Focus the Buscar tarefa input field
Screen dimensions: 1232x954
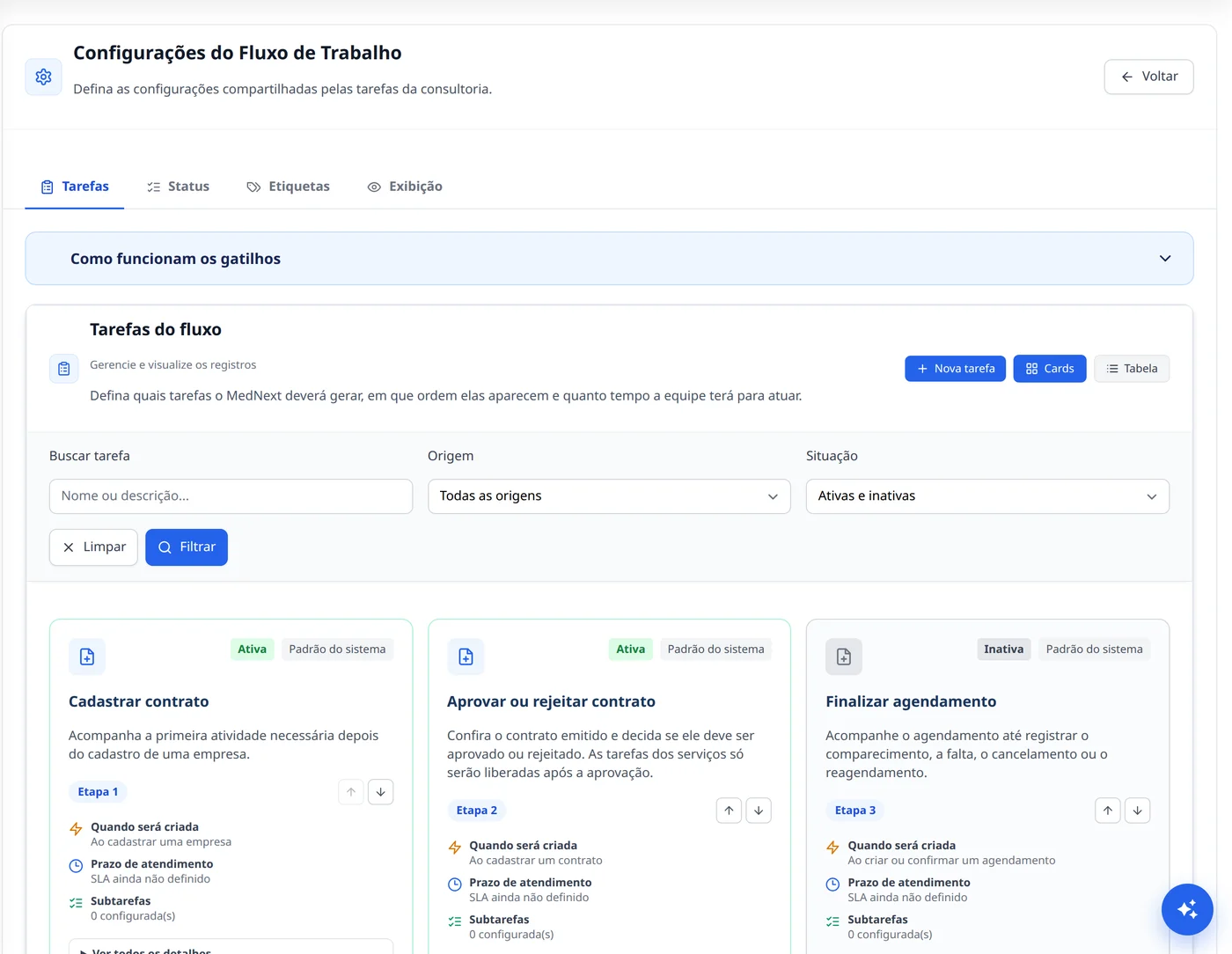tap(231, 496)
